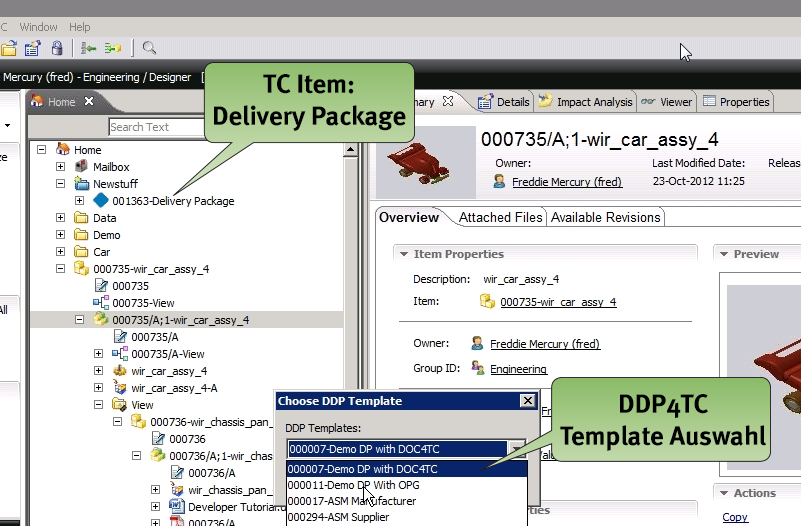This screenshot has width=801, height=526.
Task: Choose 000017-ASM Manufacturer option
Action: coord(407,501)
